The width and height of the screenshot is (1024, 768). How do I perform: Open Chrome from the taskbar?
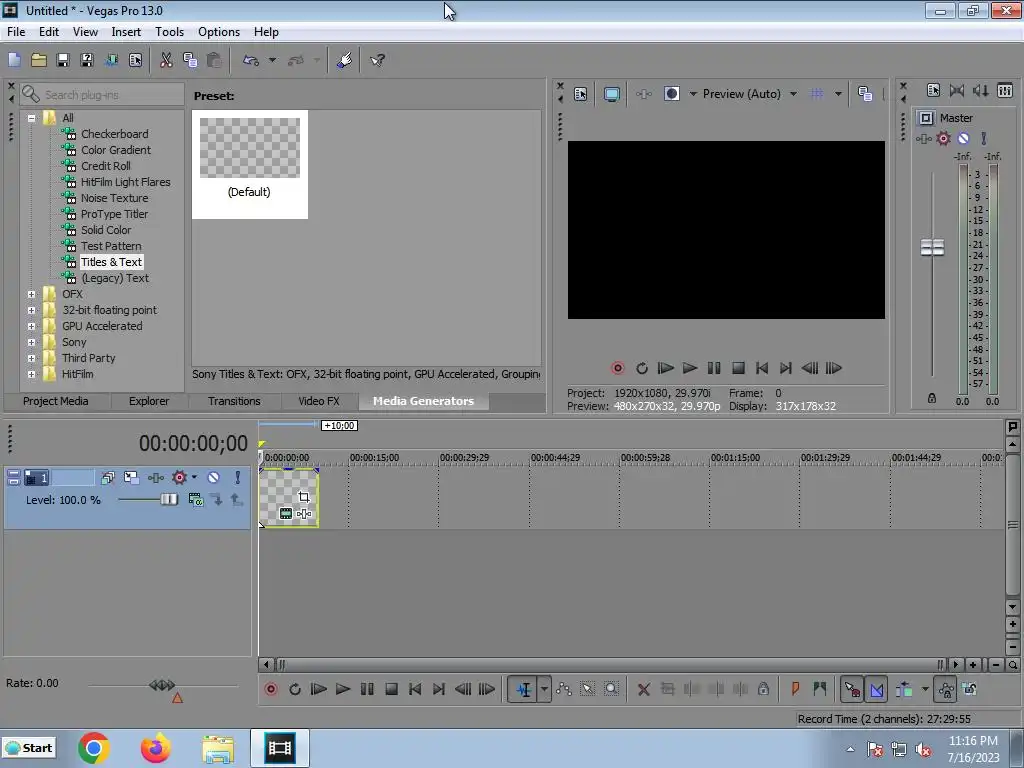[93, 748]
